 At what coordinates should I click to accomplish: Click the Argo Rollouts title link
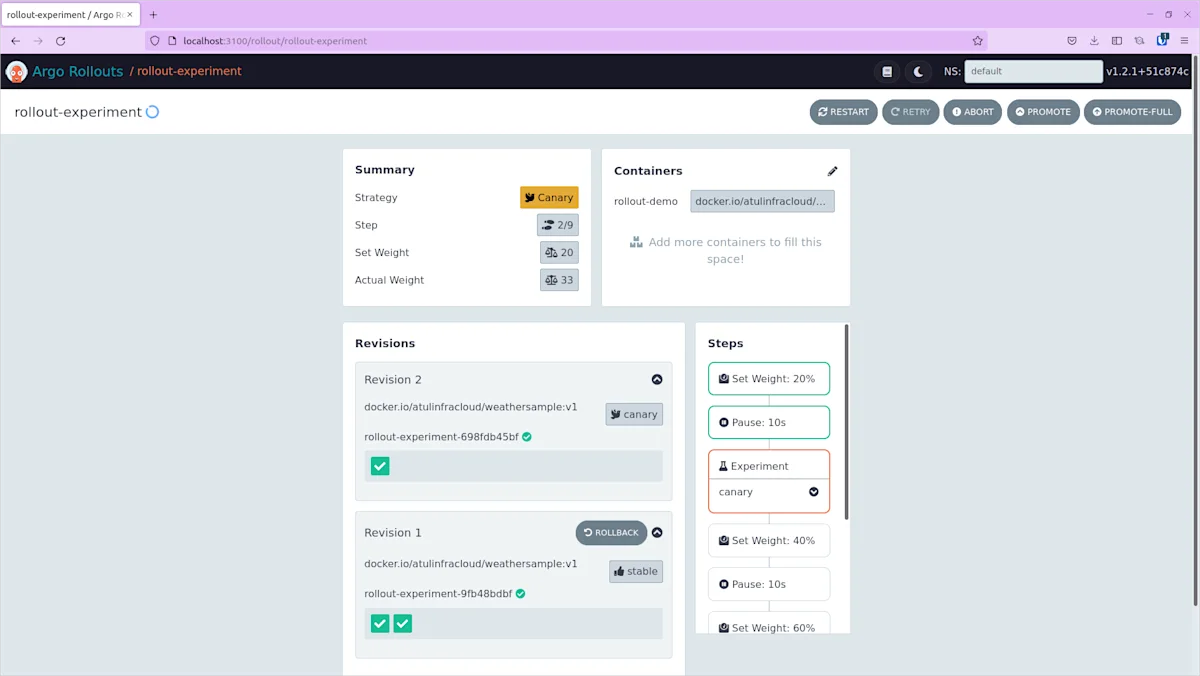coord(77,71)
